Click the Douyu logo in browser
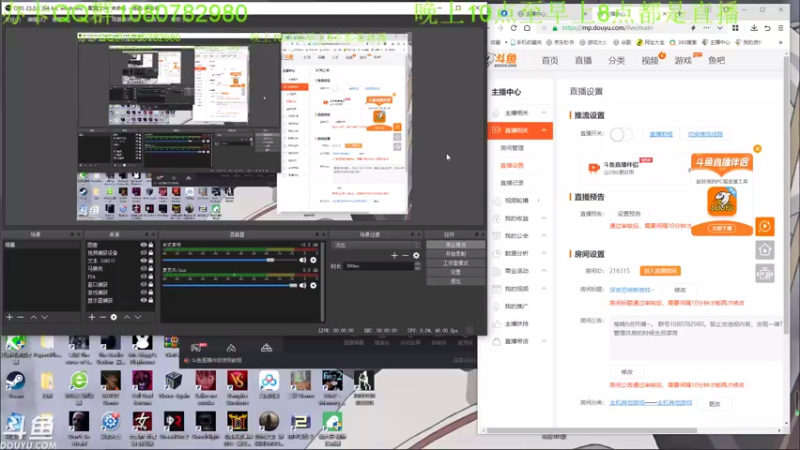Viewport: 800px width, 450px height. click(x=502, y=60)
